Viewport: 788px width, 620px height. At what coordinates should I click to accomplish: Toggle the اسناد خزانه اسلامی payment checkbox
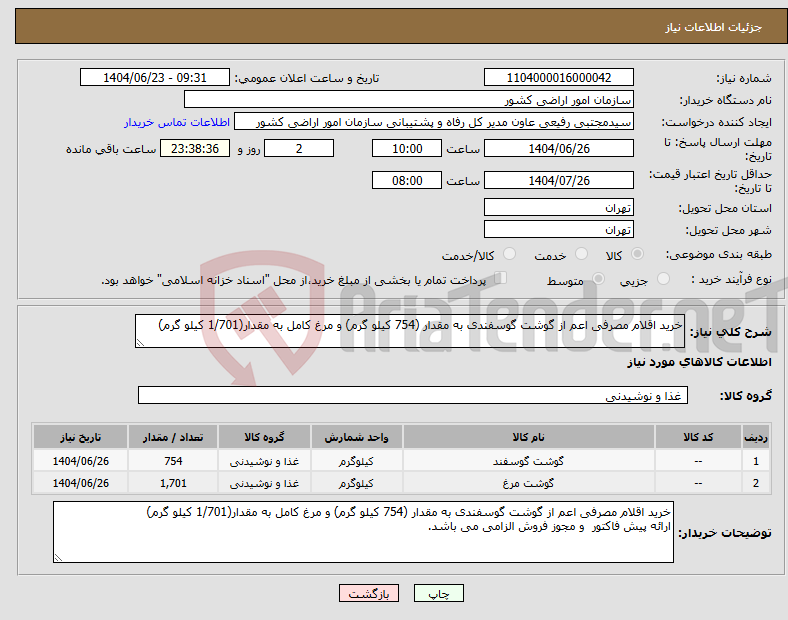501,277
